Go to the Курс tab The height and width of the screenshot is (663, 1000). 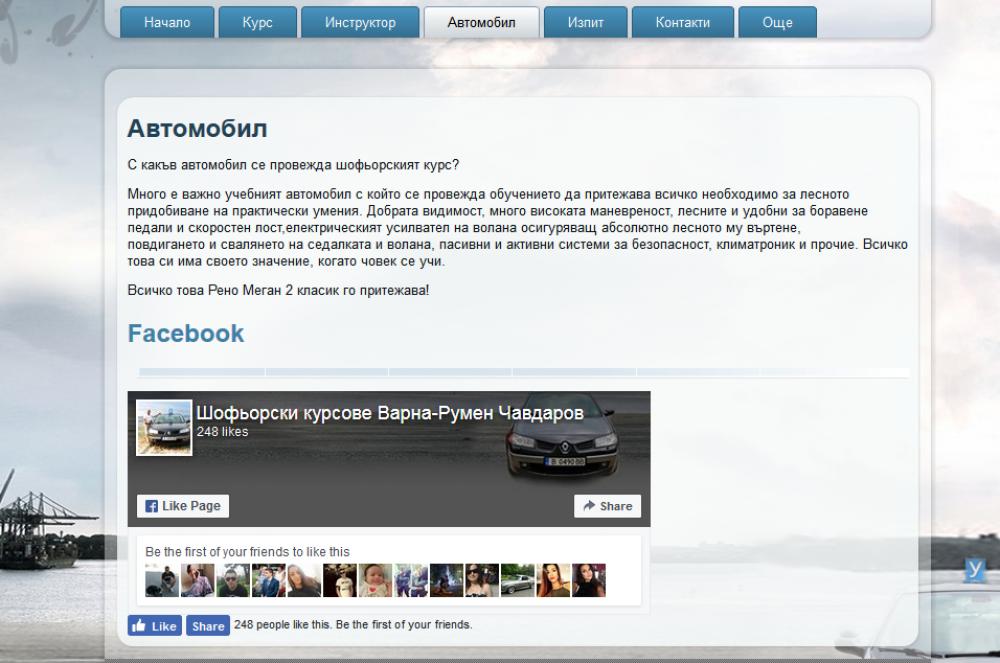click(x=258, y=22)
